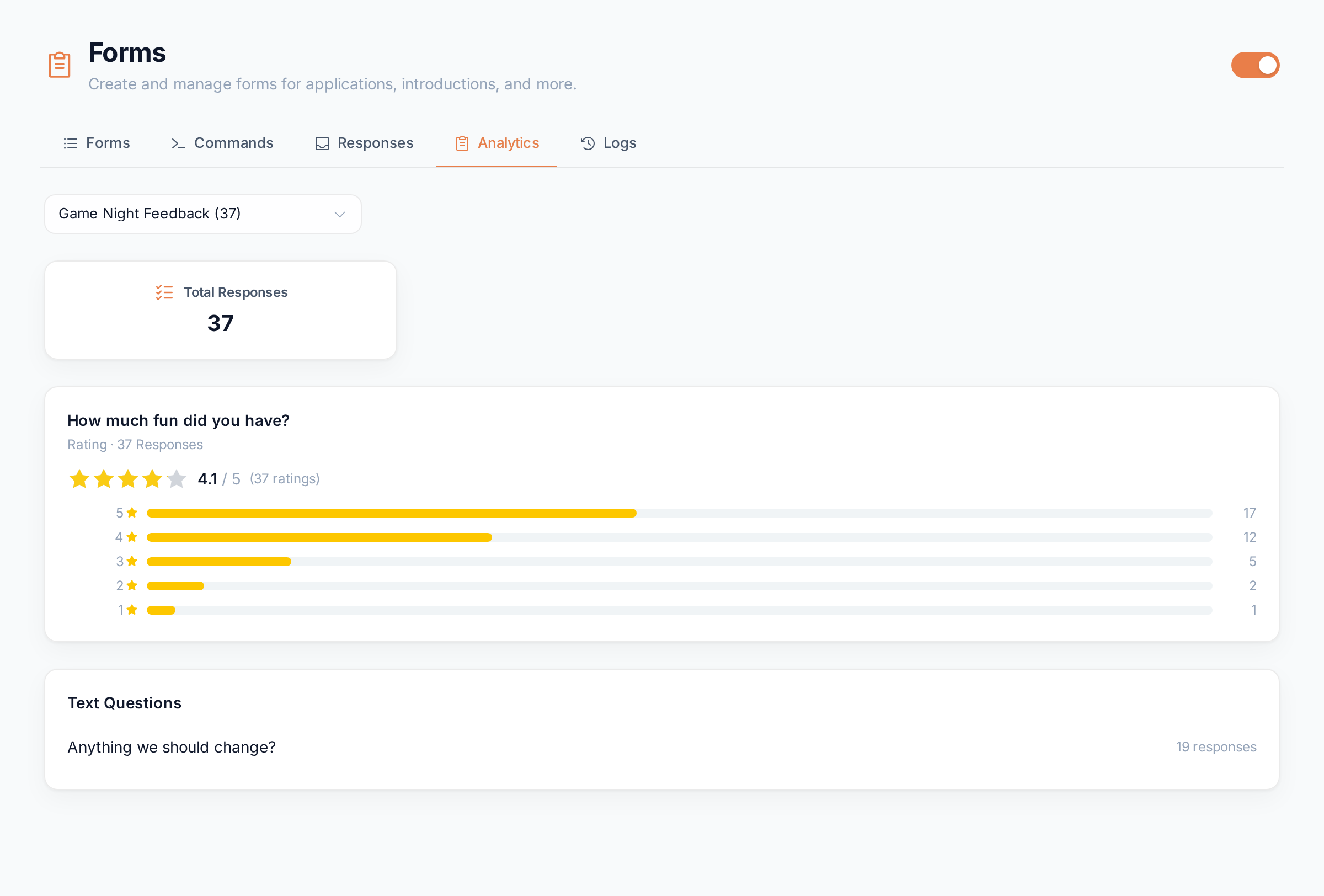Click the '(37 ratings)' label
1324x896 pixels.
[285, 479]
